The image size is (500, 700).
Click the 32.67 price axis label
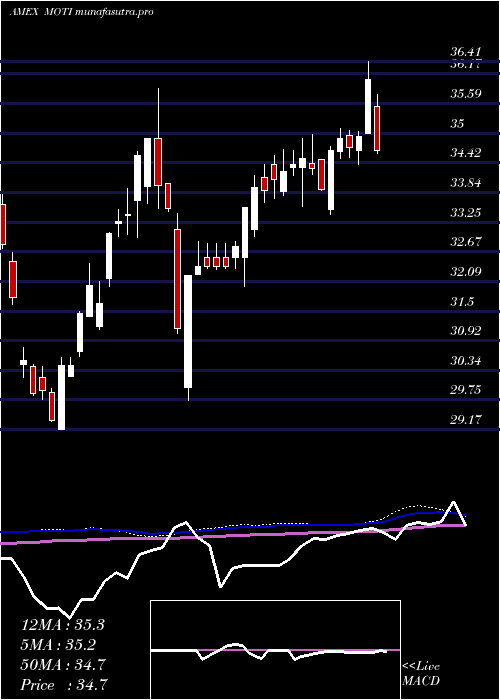[x=466, y=242]
